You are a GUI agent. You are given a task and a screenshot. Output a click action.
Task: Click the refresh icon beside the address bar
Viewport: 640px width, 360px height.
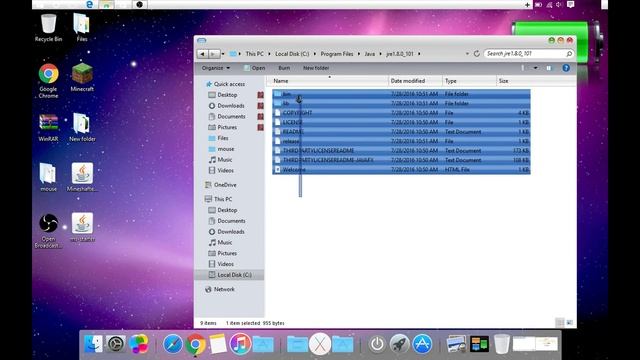(x=476, y=54)
